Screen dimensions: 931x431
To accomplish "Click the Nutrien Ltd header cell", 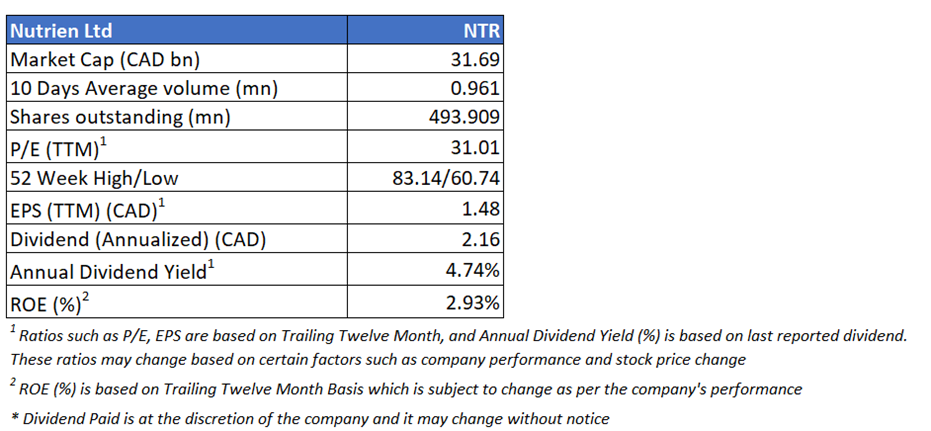I will (x=61, y=31).
